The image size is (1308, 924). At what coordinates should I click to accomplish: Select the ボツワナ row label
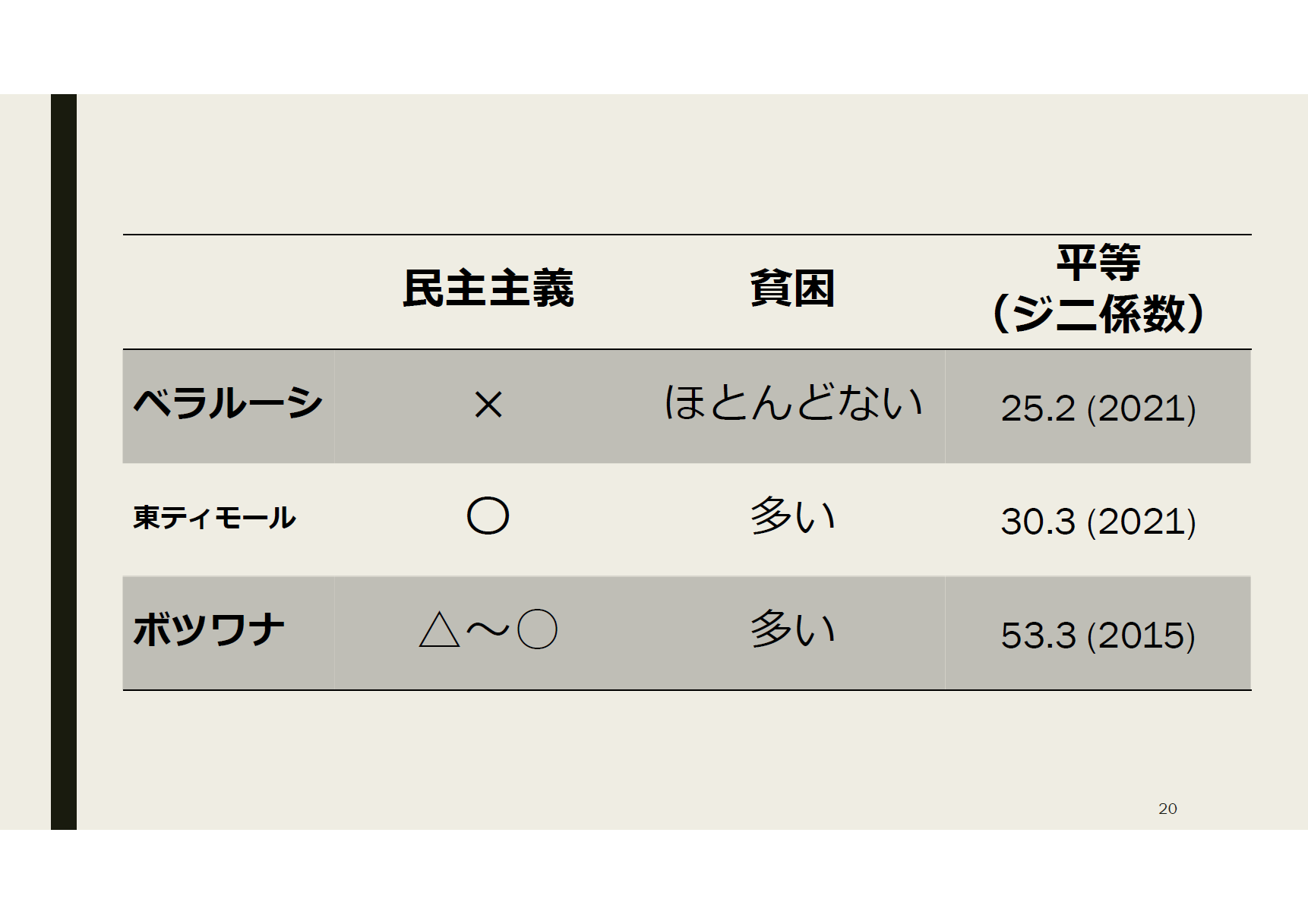pos(209,630)
